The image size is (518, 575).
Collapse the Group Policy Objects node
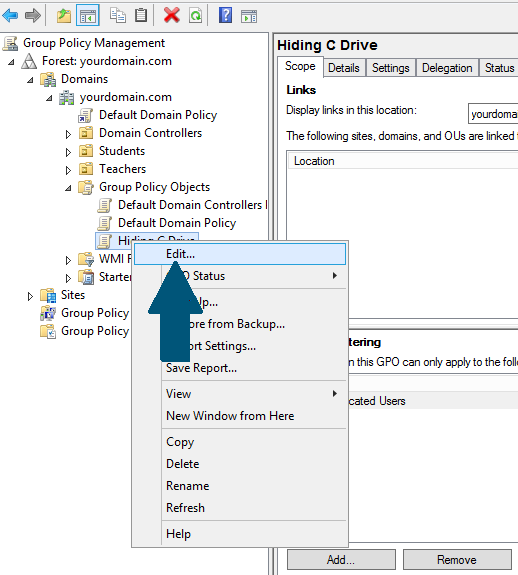(69, 188)
